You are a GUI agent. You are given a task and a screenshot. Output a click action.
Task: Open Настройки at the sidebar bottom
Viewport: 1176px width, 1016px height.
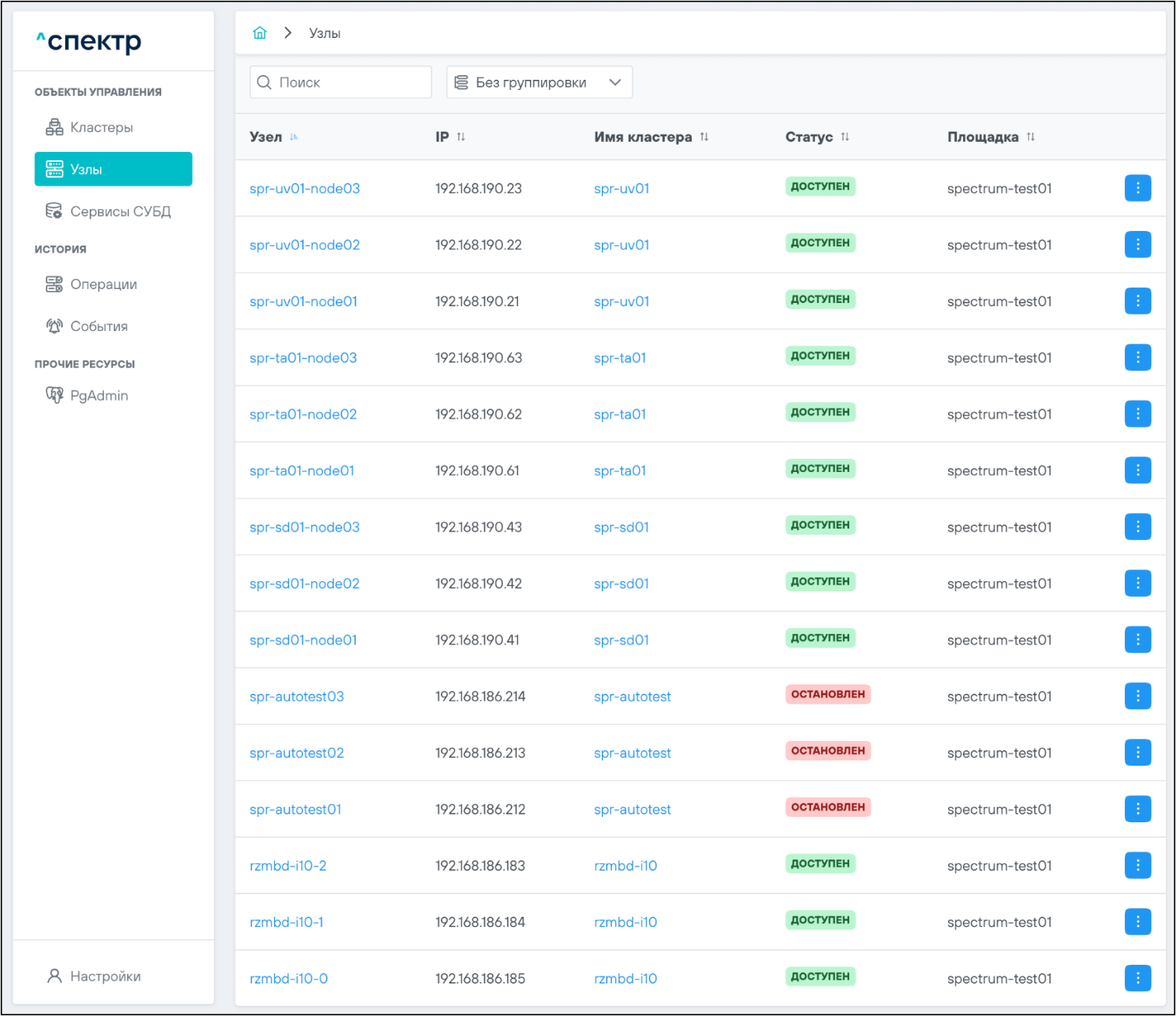[x=105, y=976]
